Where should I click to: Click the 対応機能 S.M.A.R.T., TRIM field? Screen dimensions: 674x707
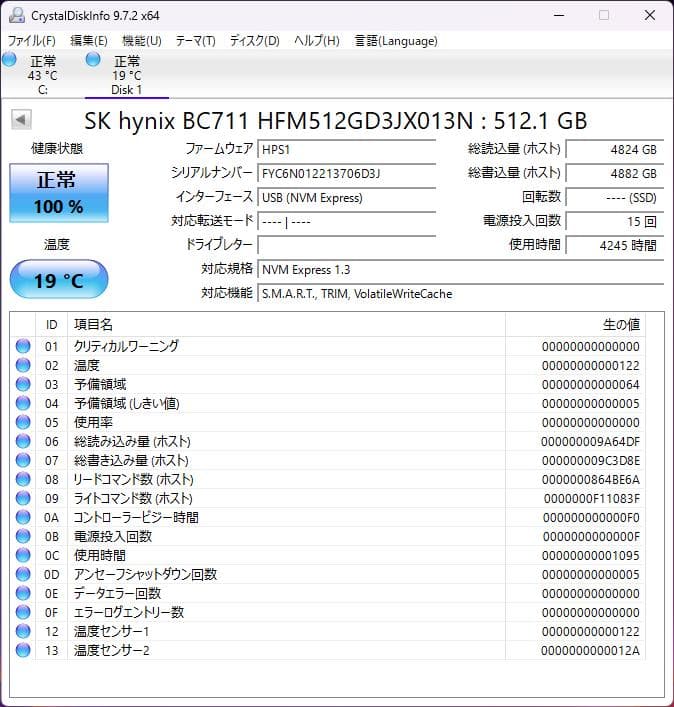tap(461, 294)
